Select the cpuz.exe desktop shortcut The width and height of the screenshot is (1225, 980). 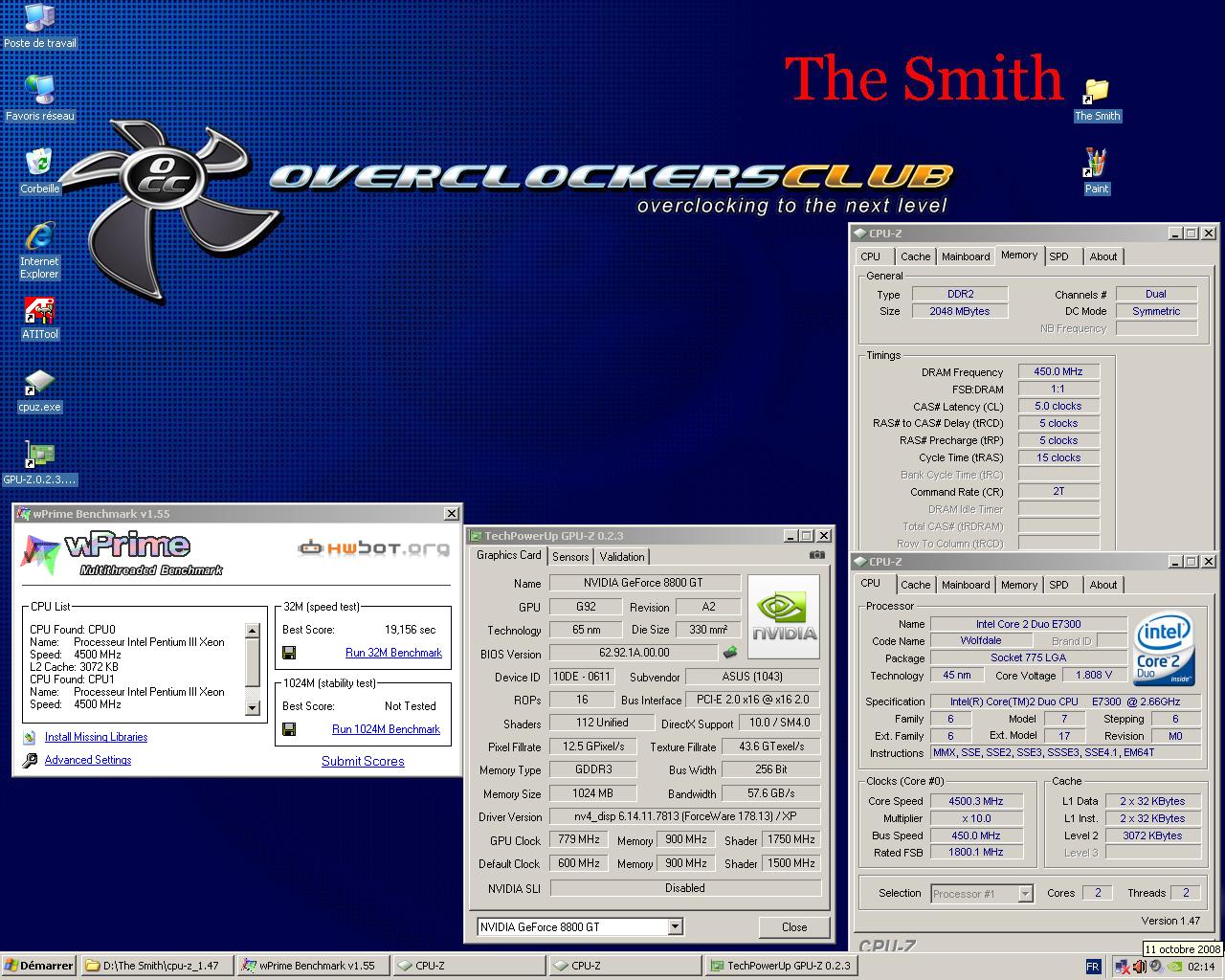39,391
